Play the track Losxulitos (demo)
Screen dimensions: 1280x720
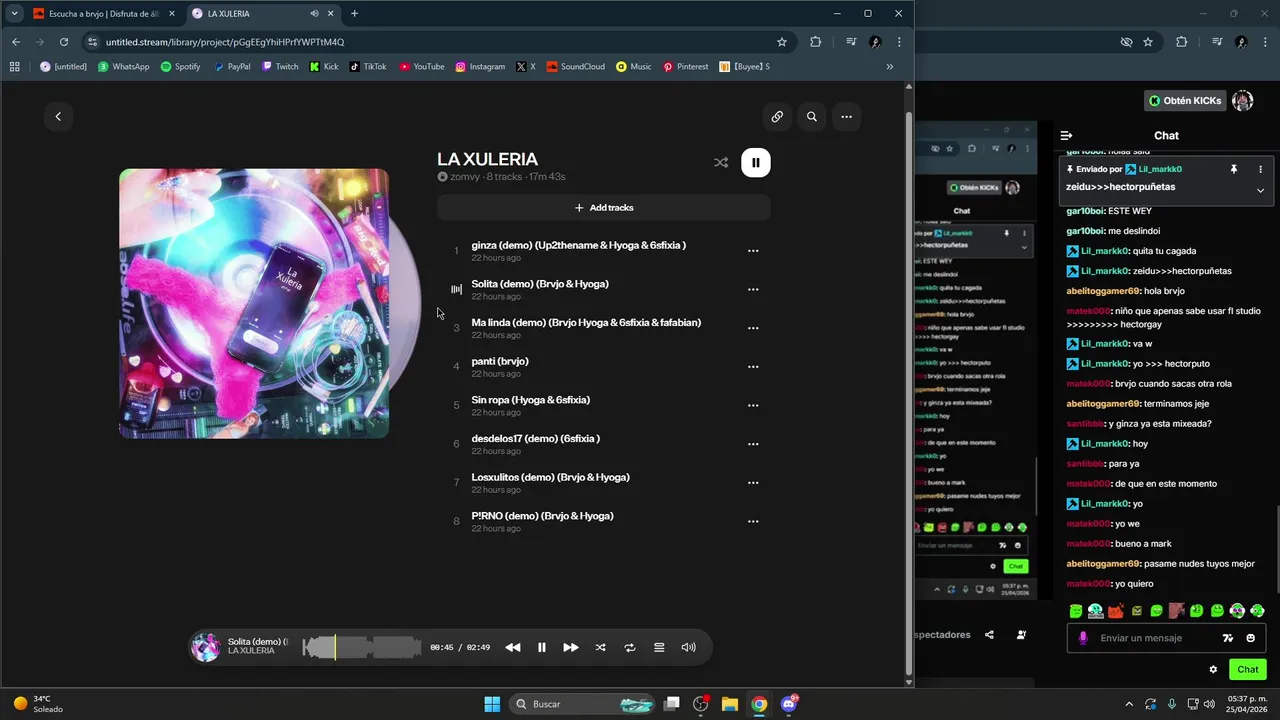point(551,477)
